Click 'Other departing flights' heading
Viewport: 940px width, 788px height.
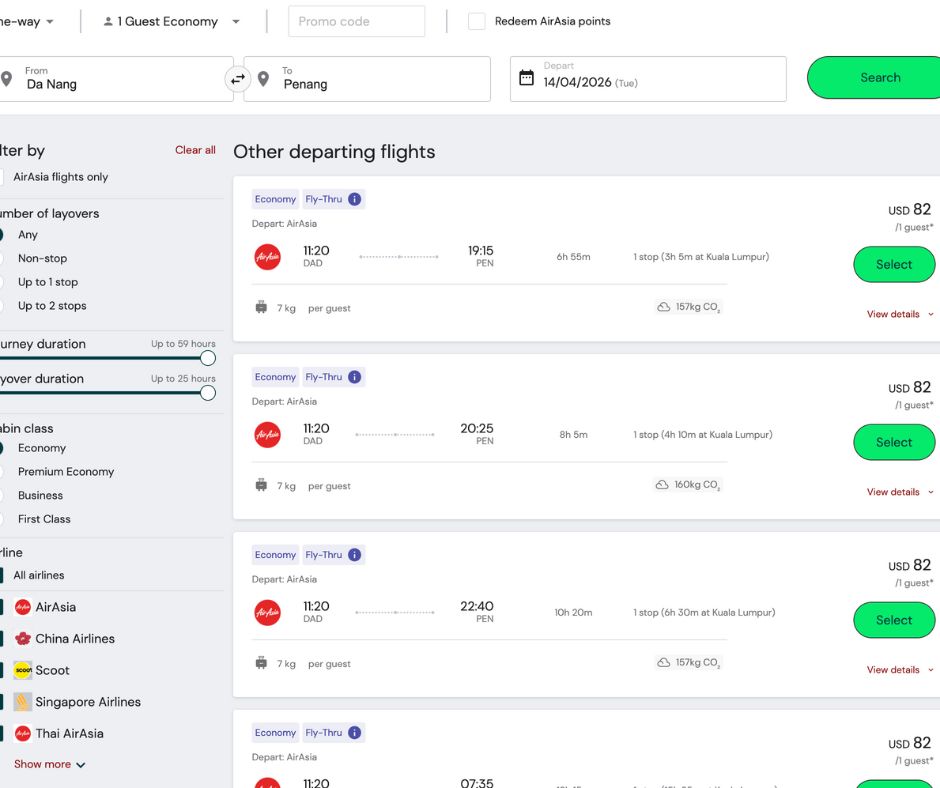(334, 152)
